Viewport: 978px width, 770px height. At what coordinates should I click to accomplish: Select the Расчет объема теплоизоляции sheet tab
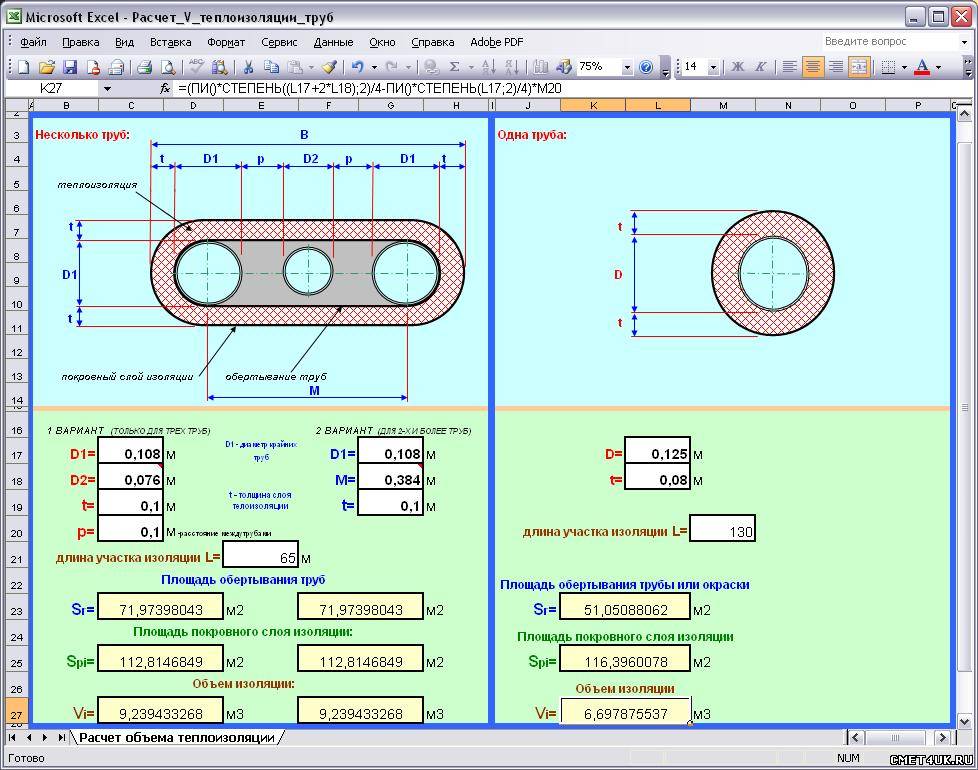(x=177, y=738)
